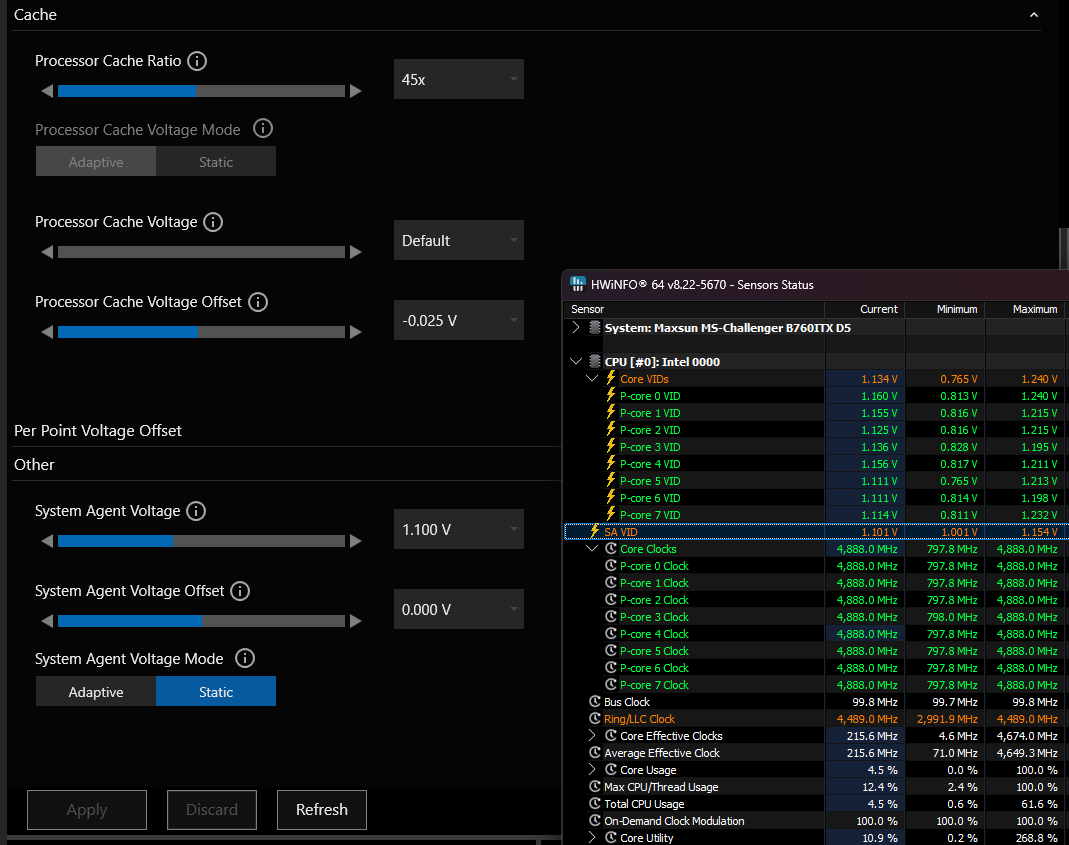Collapse CPU [#0] Intel sensor group
This screenshot has width=1069, height=845.
576,361
